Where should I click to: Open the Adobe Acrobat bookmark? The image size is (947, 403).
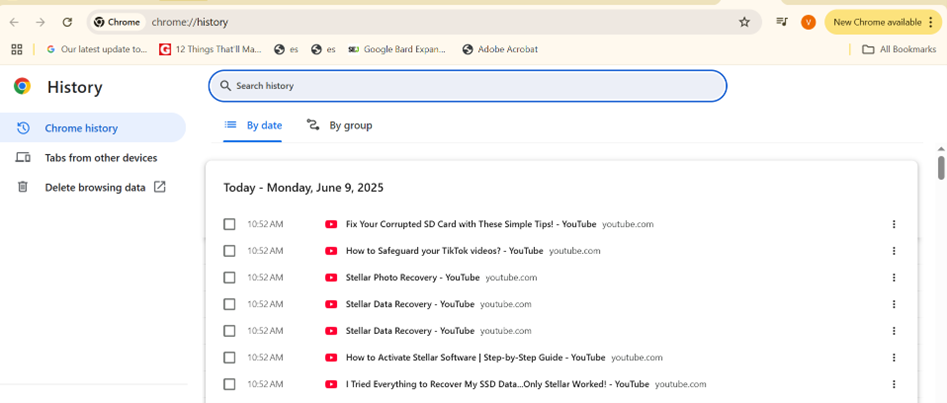tap(499, 50)
